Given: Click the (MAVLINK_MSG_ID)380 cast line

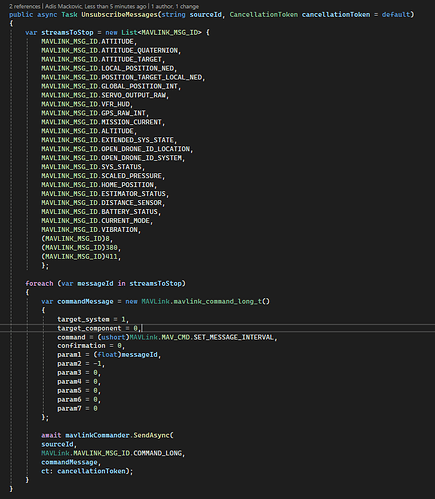Looking at the screenshot, I should (x=80, y=248).
